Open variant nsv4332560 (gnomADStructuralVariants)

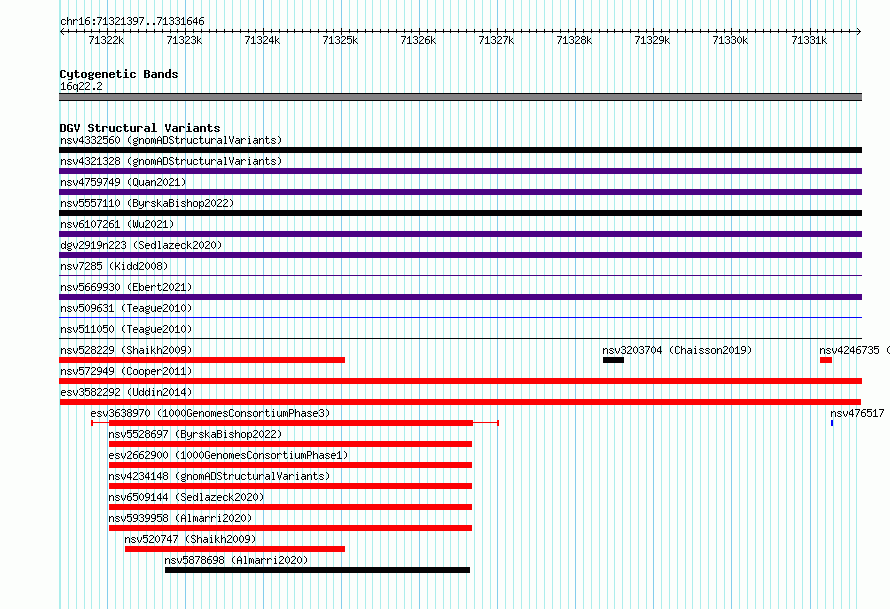click(171, 140)
